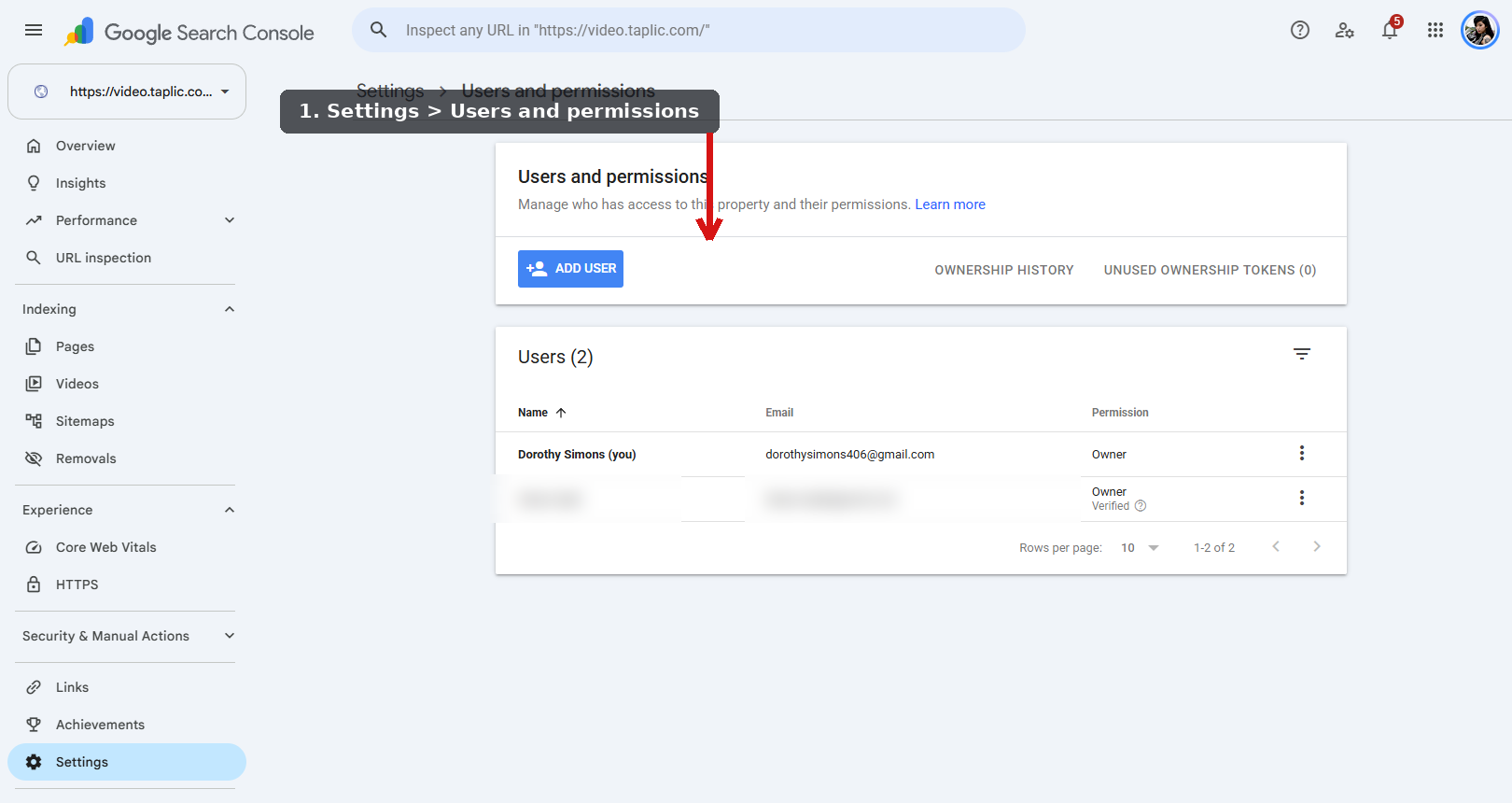Open notifications bell with 5 alerts

click(x=1391, y=30)
